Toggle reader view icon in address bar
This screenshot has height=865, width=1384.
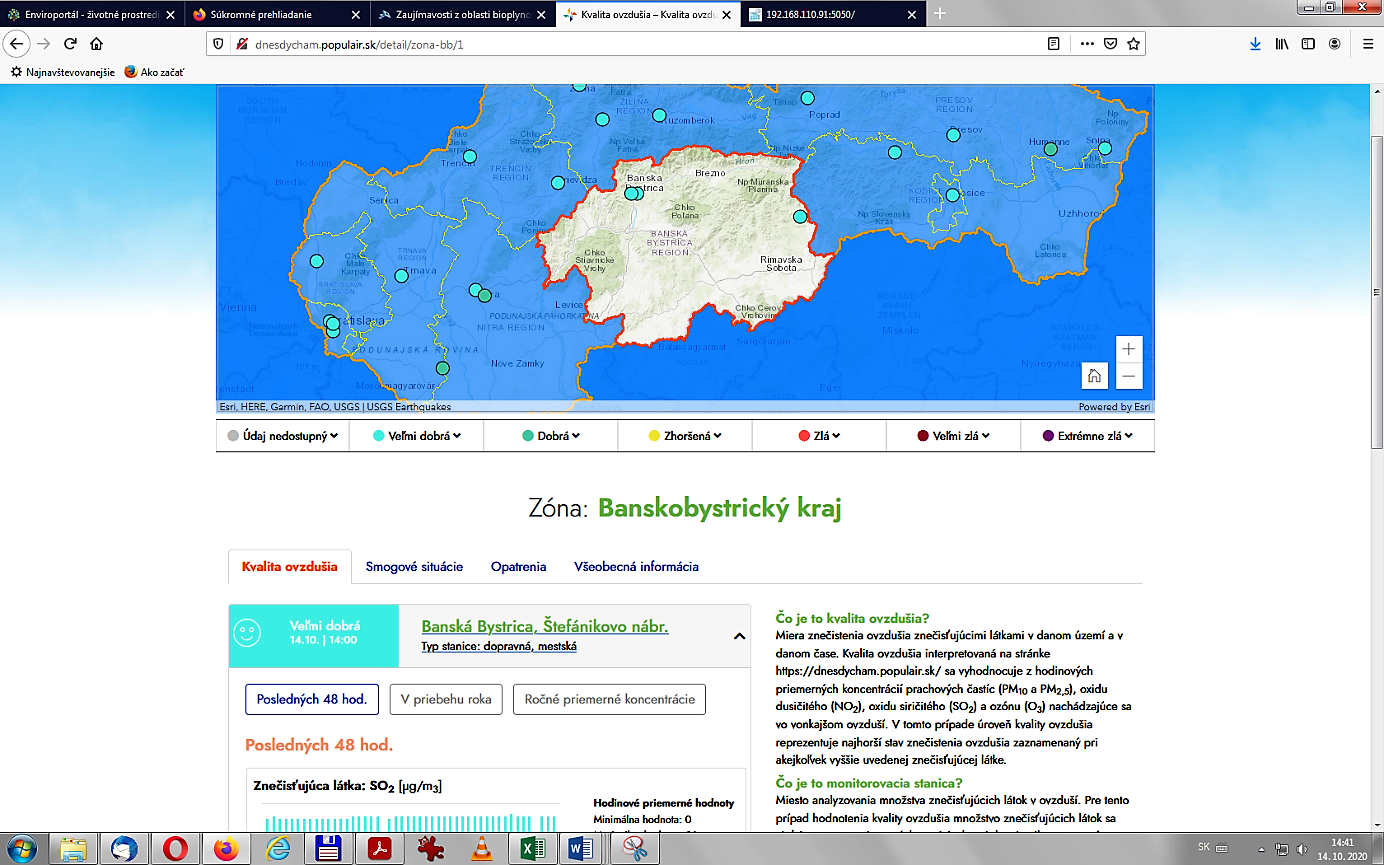click(x=1053, y=44)
